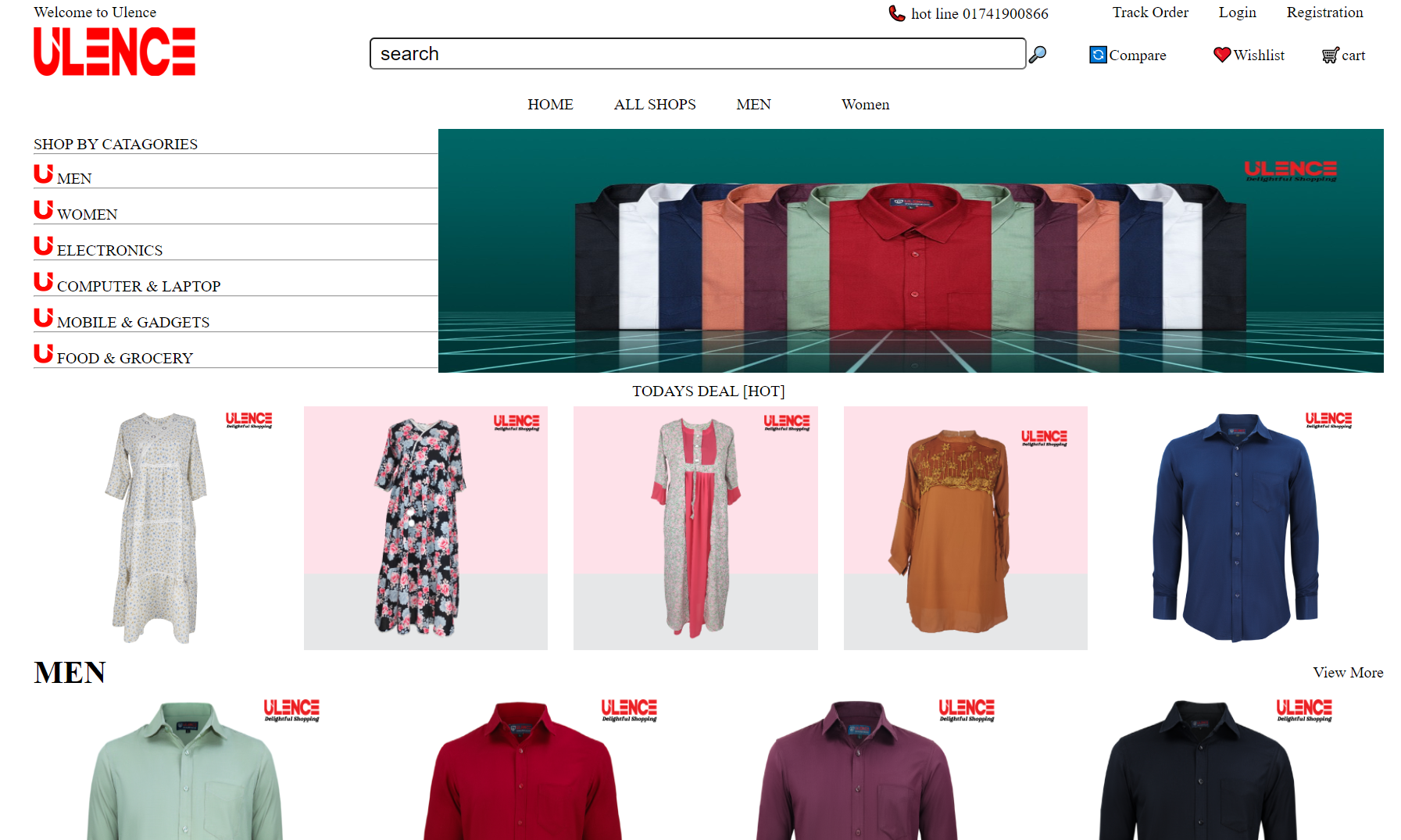Open the Compare text link

[x=1138, y=55]
